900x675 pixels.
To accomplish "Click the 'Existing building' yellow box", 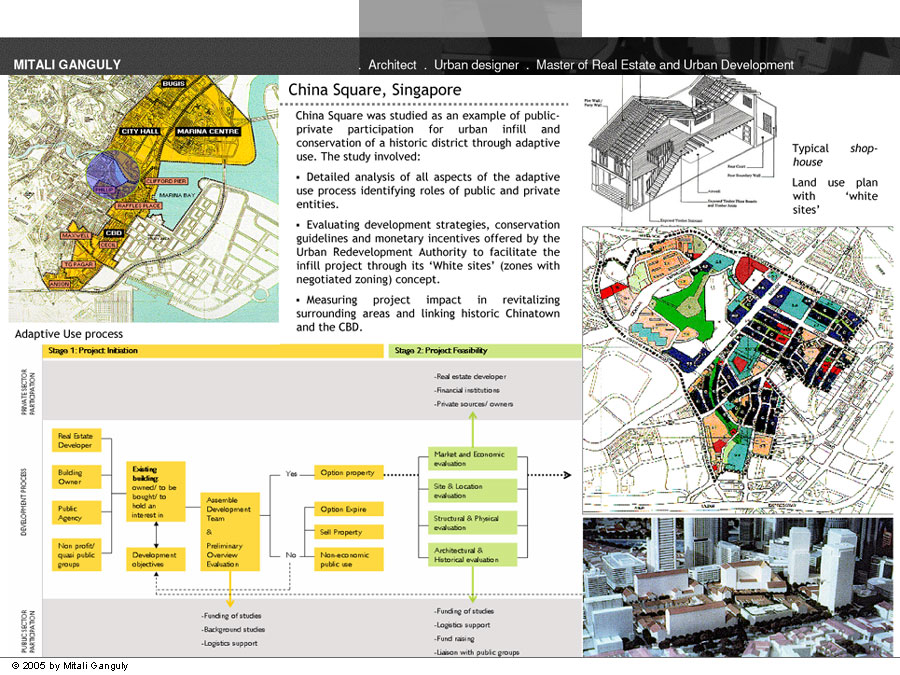I will (156, 491).
